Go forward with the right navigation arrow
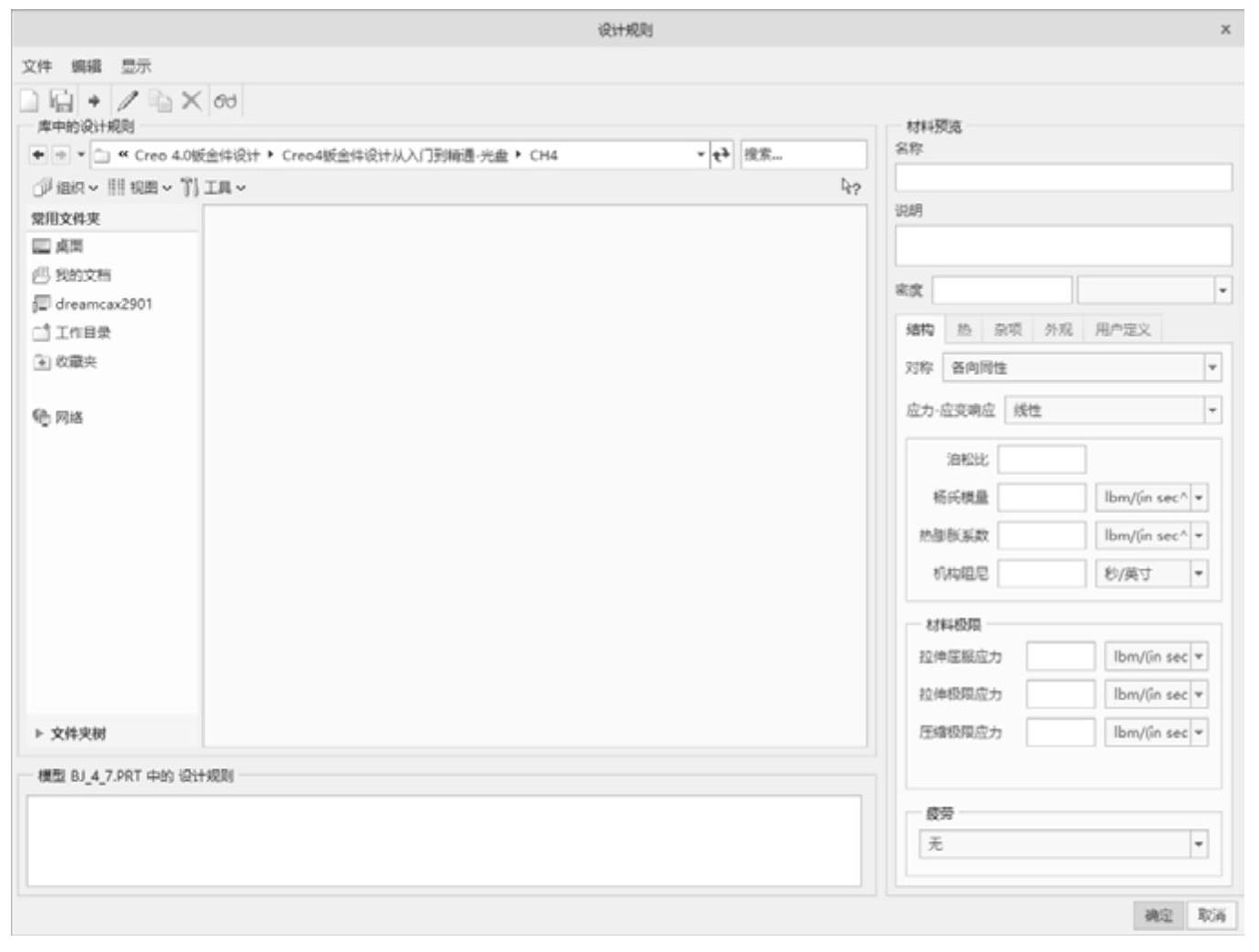The width and height of the screenshot is (1259, 952). pos(60,155)
